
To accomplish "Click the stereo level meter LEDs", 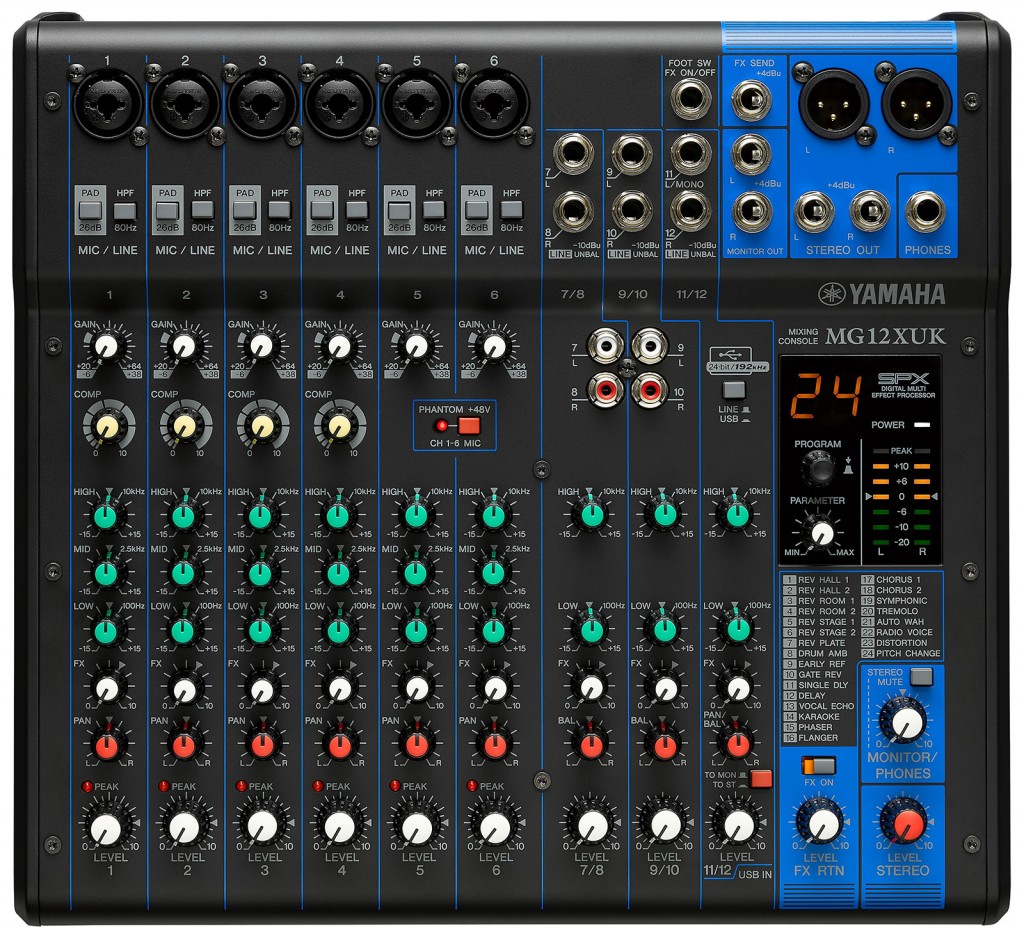I will pyautogui.click(x=901, y=497).
